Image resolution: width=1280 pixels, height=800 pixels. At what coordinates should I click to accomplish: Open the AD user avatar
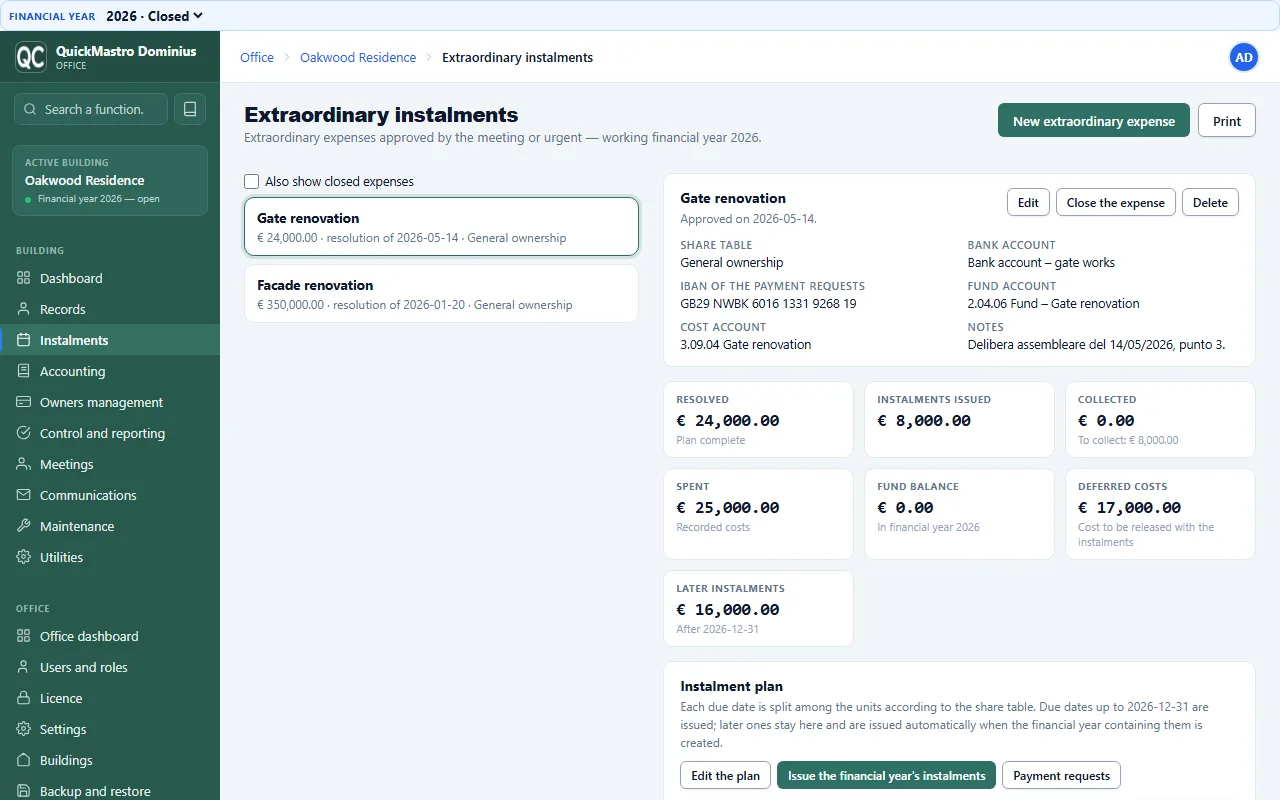[x=1244, y=57]
